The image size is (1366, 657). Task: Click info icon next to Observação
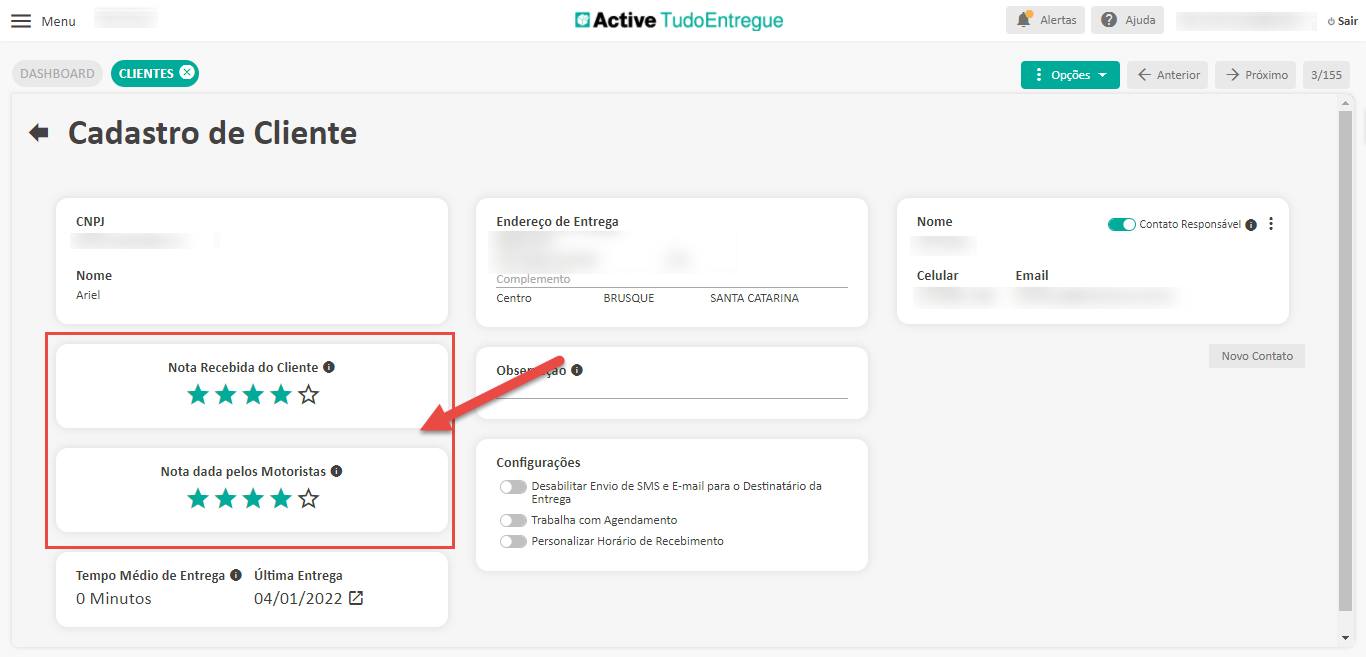pos(577,370)
